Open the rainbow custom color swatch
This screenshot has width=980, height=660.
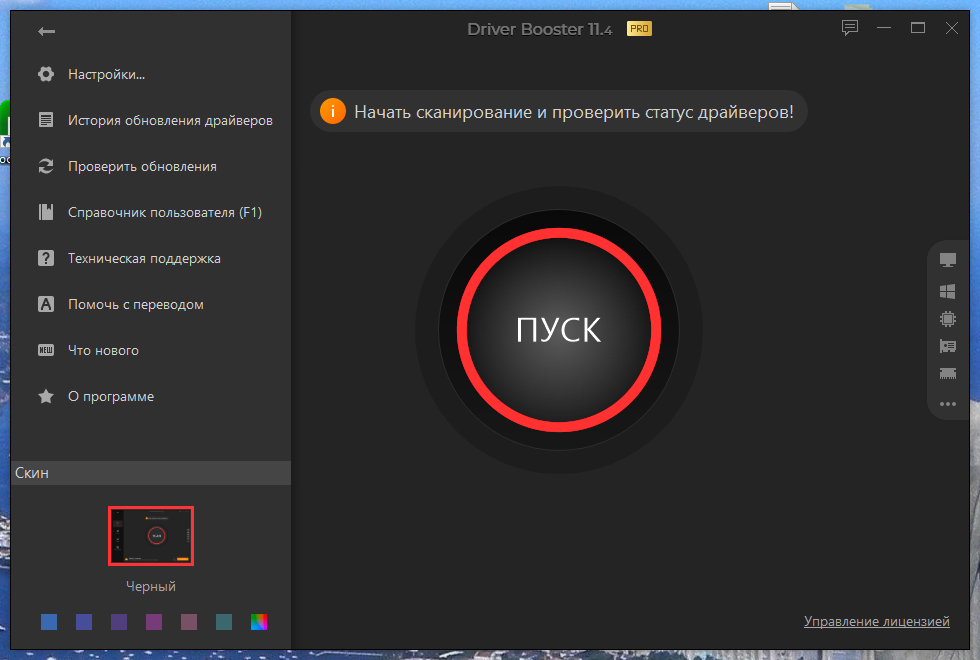coord(259,622)
